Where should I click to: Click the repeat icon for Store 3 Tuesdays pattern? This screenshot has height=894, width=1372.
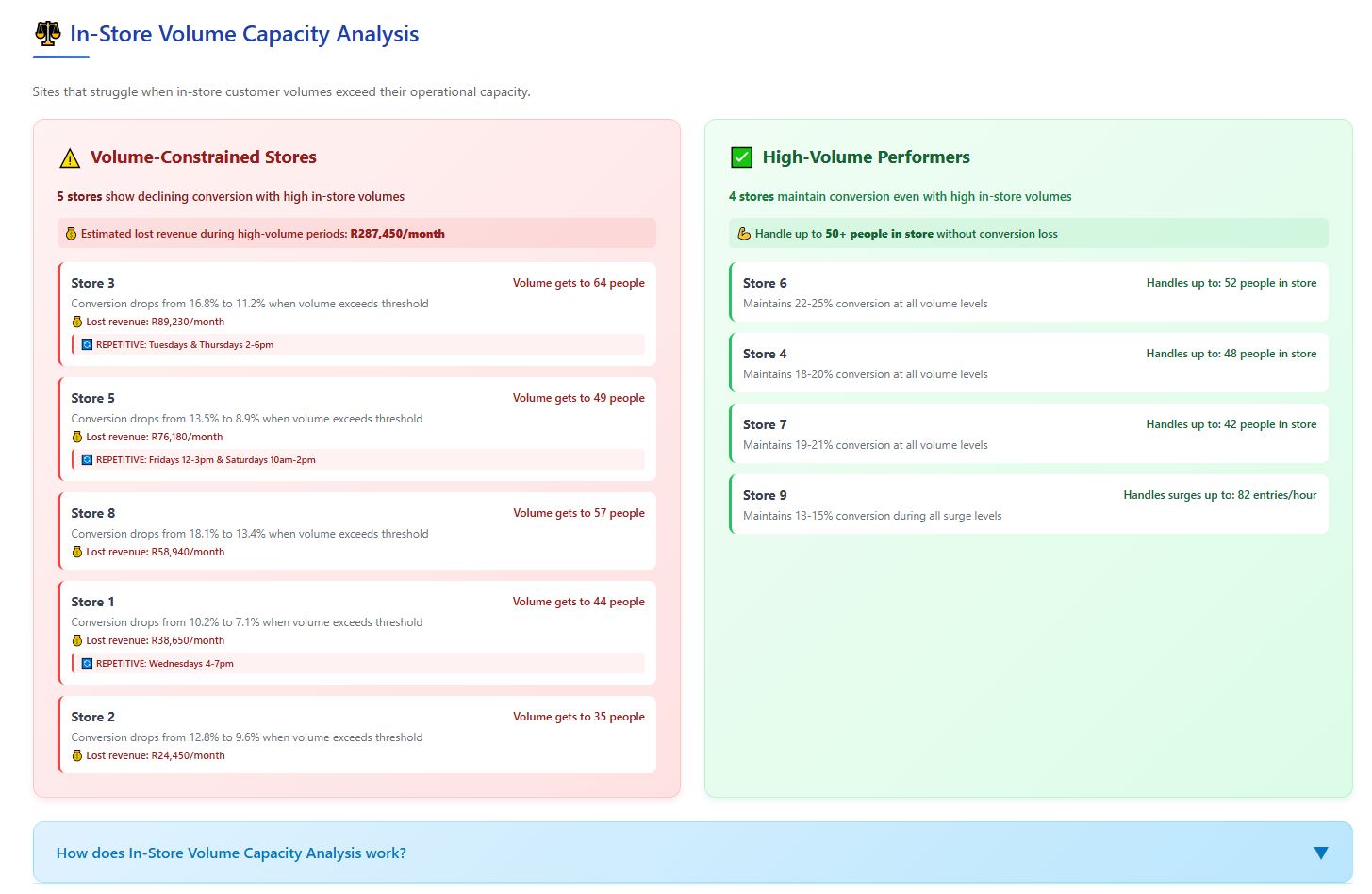coord(87,345)
